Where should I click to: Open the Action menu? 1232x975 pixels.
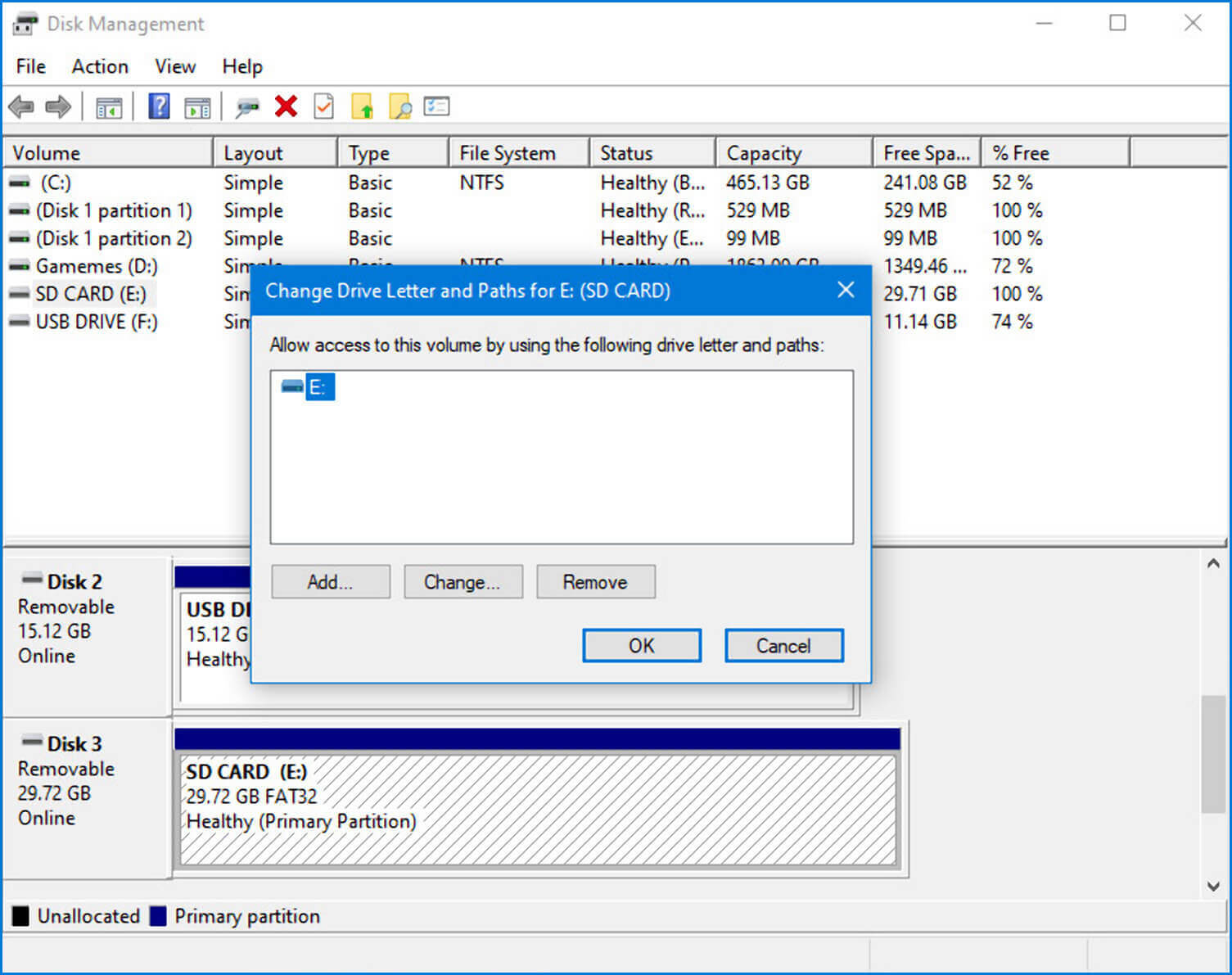pyautogui.click(x=100, y=66)
